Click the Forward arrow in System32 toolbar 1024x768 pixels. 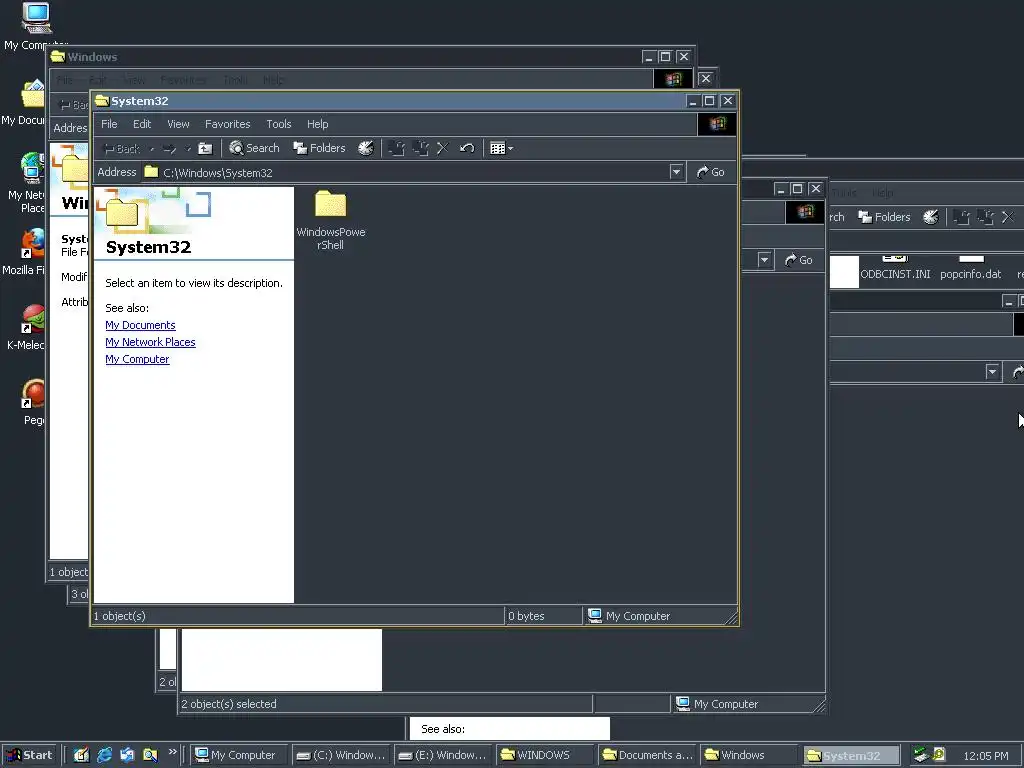169,149
